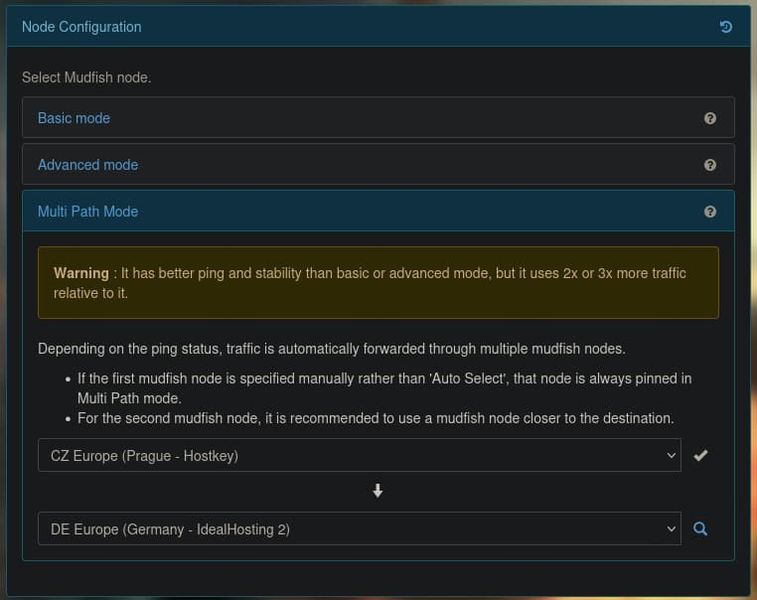The width and height of the screenshot is (757, 600).
Task: Click the Node Configuration title
Action: click(x=82, y=27)
